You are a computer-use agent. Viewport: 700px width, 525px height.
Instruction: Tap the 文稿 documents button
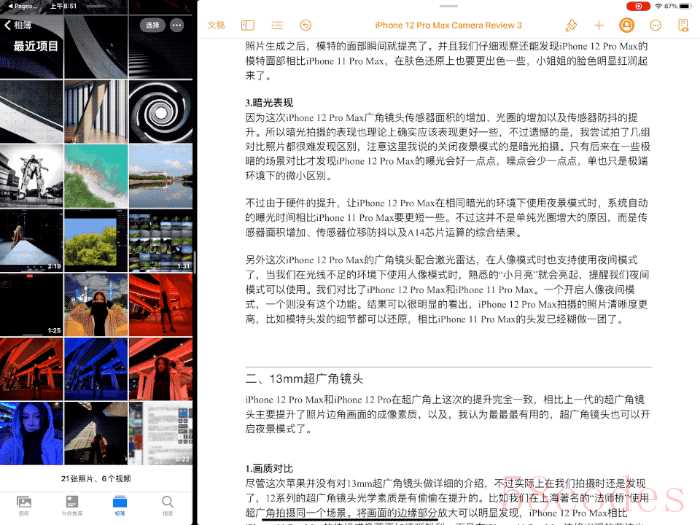pyautogui.click(x=217, y=25)
